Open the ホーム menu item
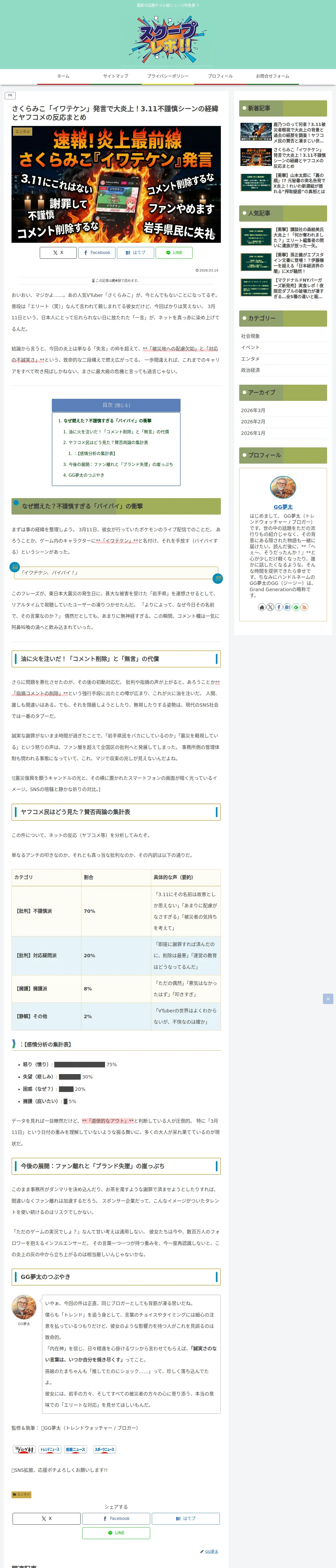The image size is (336, 1568). tap(63, 76)
